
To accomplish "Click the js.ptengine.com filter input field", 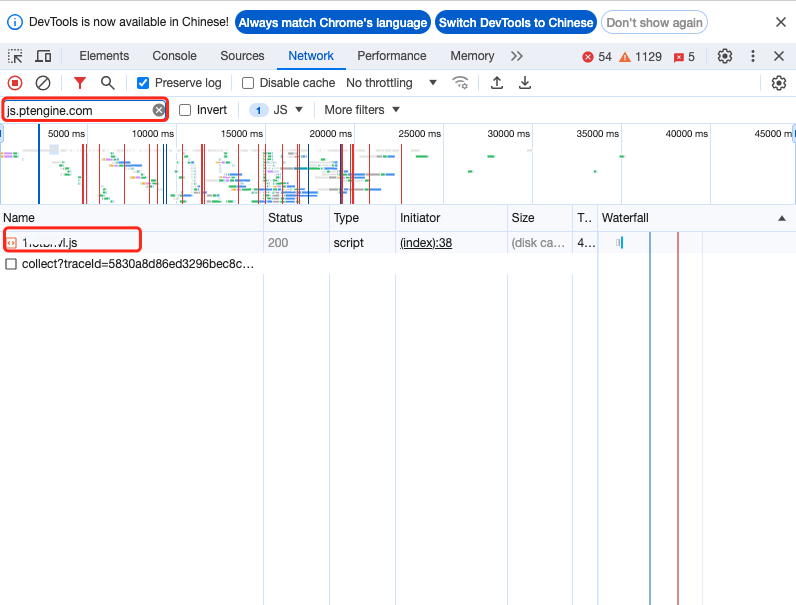I will coord(78,110).
